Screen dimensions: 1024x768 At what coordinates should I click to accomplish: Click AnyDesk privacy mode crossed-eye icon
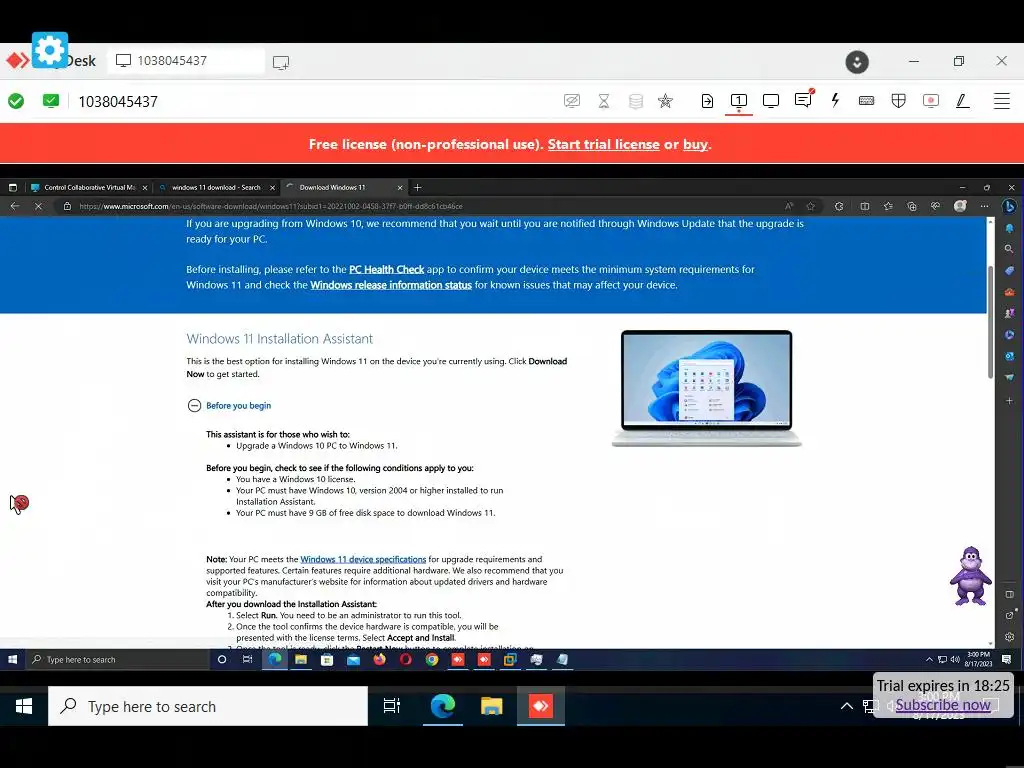tap(572, 101)
